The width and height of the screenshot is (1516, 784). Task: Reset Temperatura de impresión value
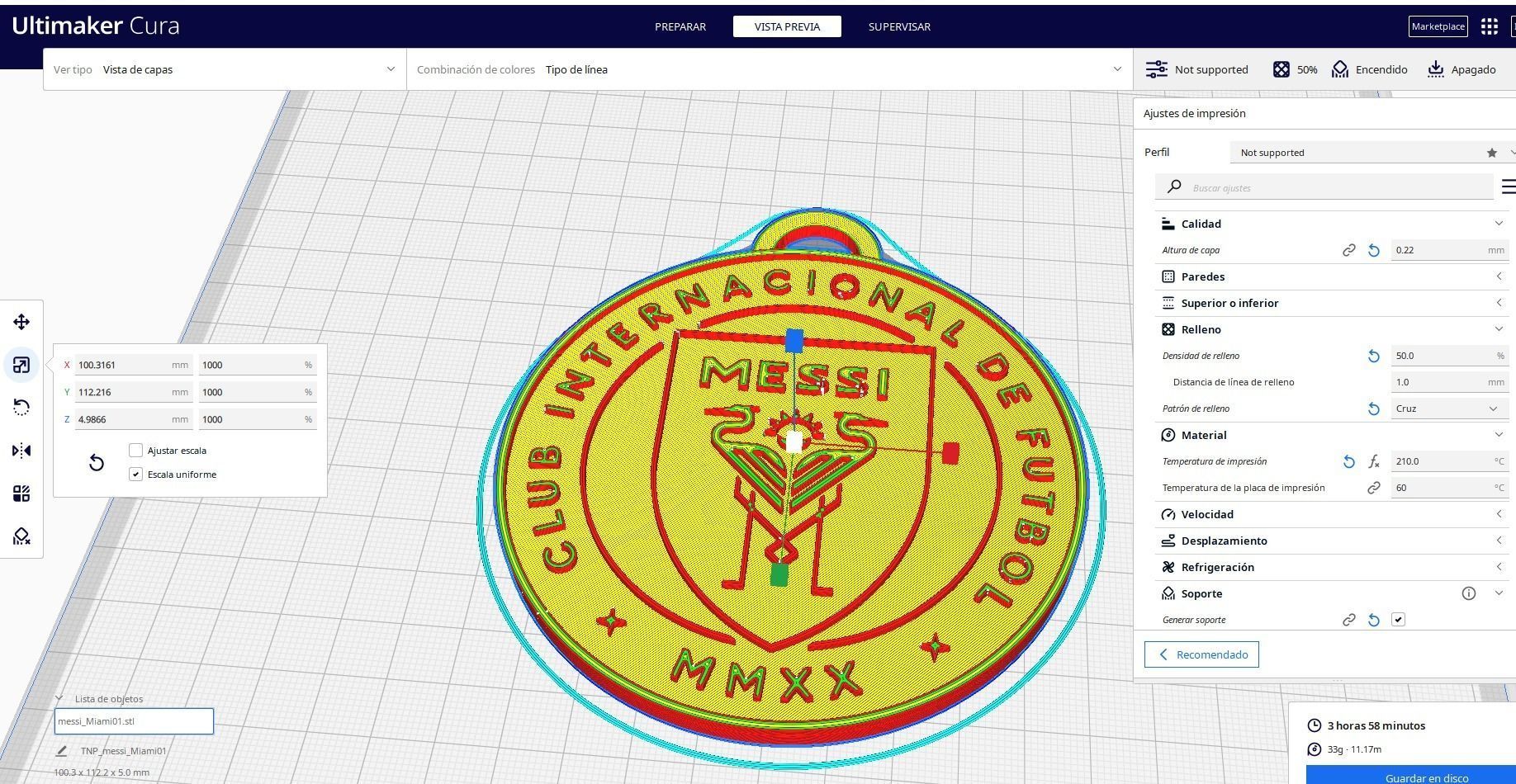coord(1349,461)
